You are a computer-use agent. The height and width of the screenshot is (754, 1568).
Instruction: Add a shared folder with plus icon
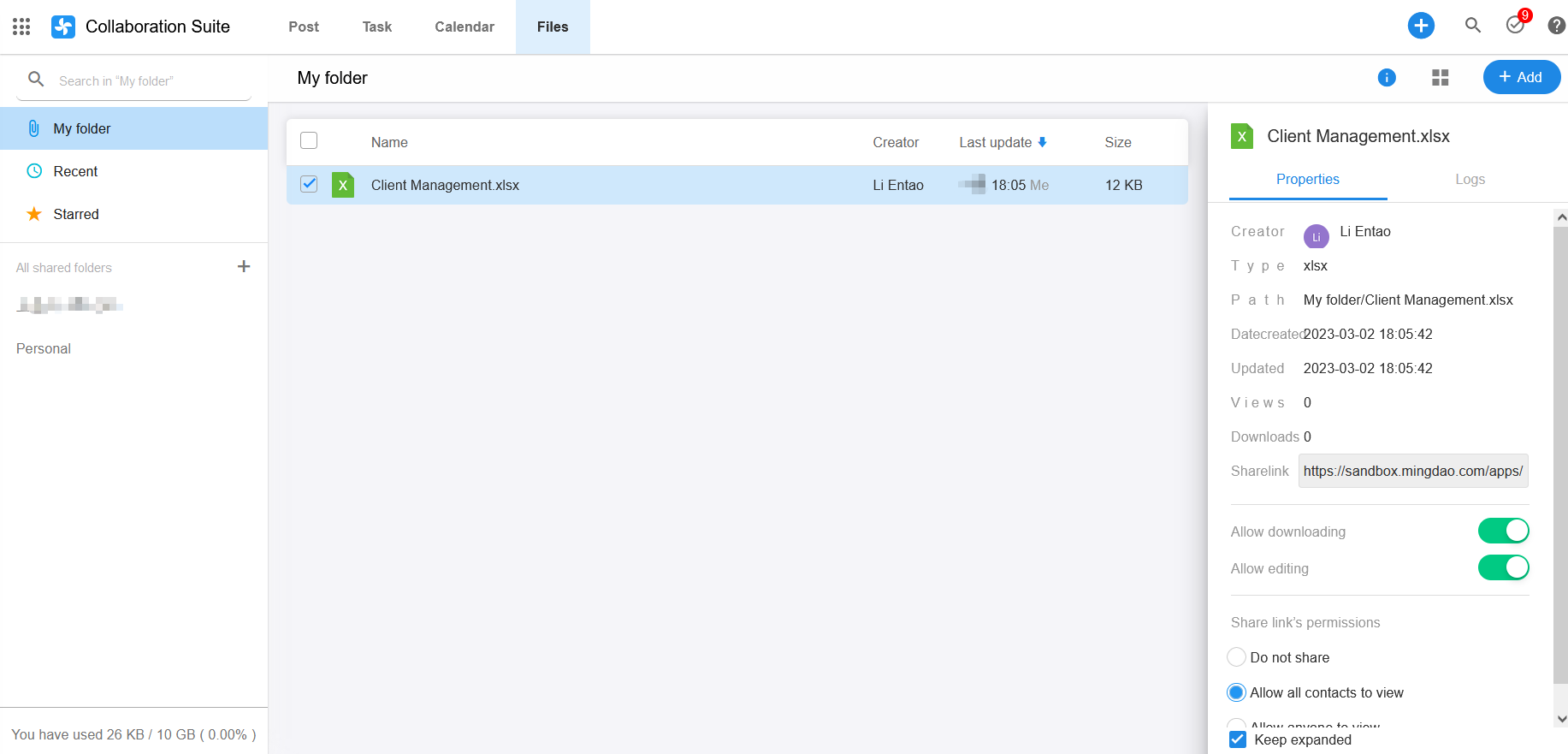[x=244, y=267]
